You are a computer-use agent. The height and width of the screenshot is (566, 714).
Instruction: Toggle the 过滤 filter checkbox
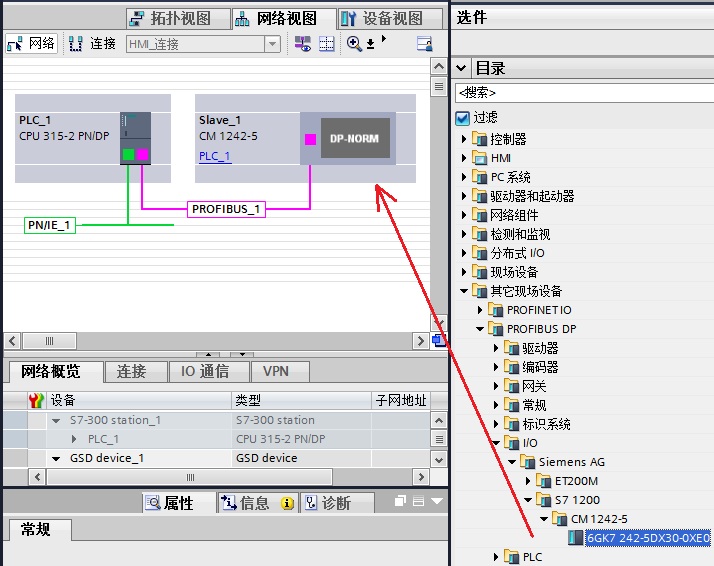click(x=463, y=118)
